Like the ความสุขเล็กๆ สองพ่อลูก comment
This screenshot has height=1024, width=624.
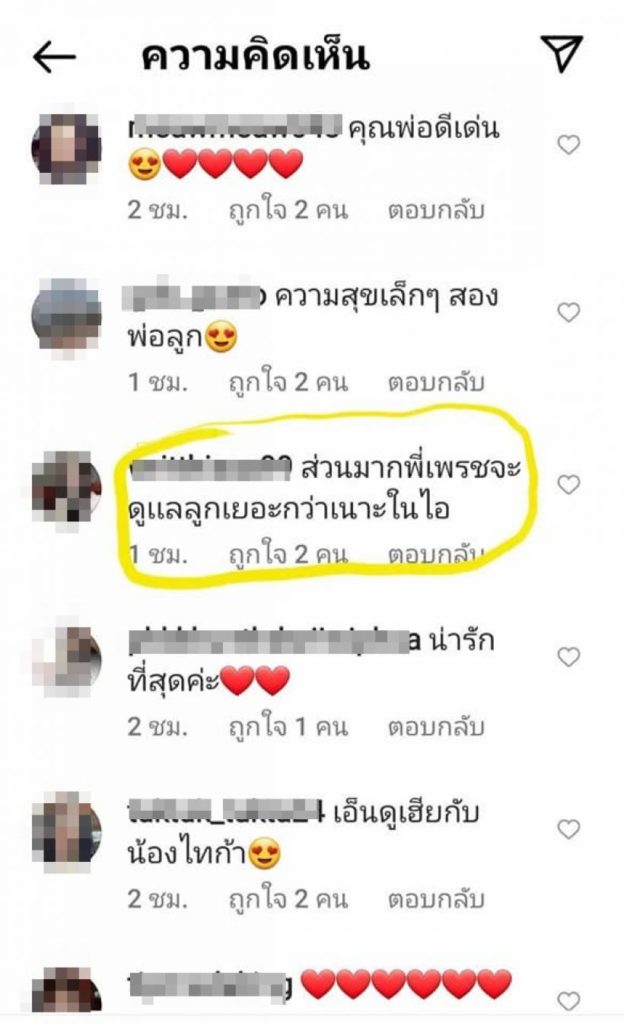pyautogui.click(x=569, y=312)
